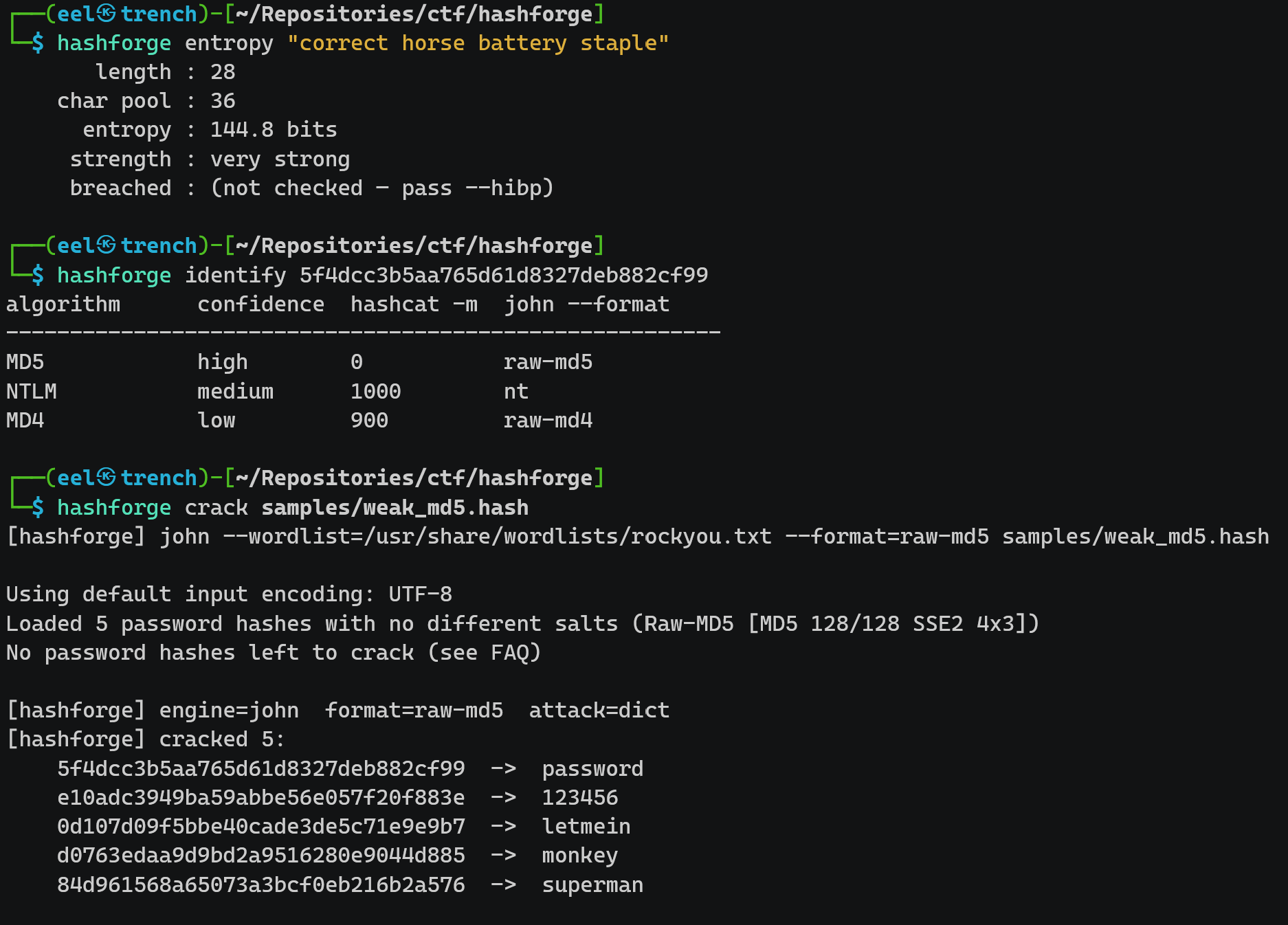Image resolution: width=1288 pixels, height=925 pixels.
Task: Click hashcat mode 900 in MD4 row
Action: 370,421
